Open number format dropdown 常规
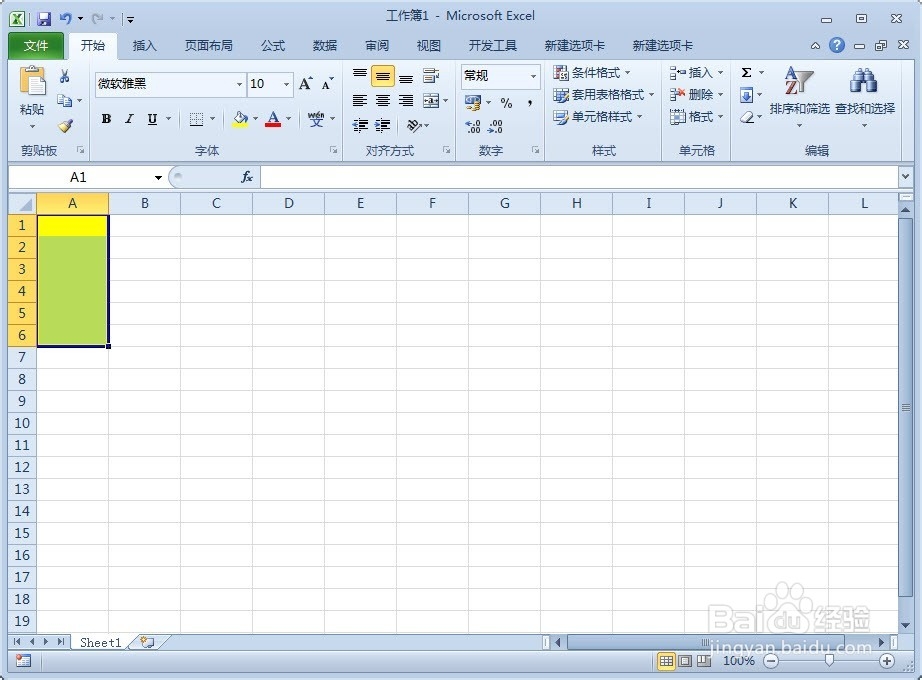The width and height of the screenshot is (922, 680). pyautogui.click(x=533, y=76)
